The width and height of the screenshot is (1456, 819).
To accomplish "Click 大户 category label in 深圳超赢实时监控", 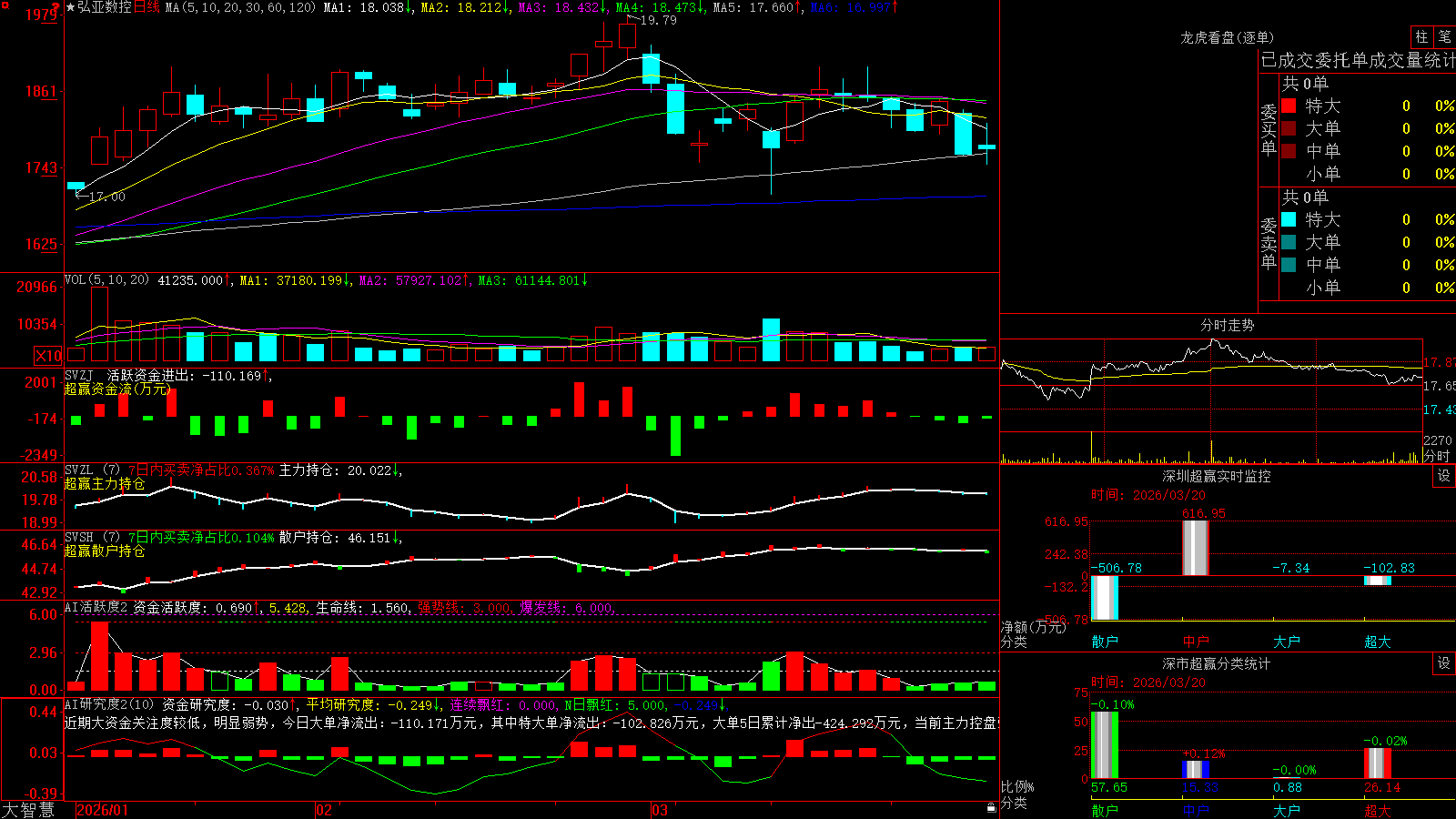I will click(1287, 642).
